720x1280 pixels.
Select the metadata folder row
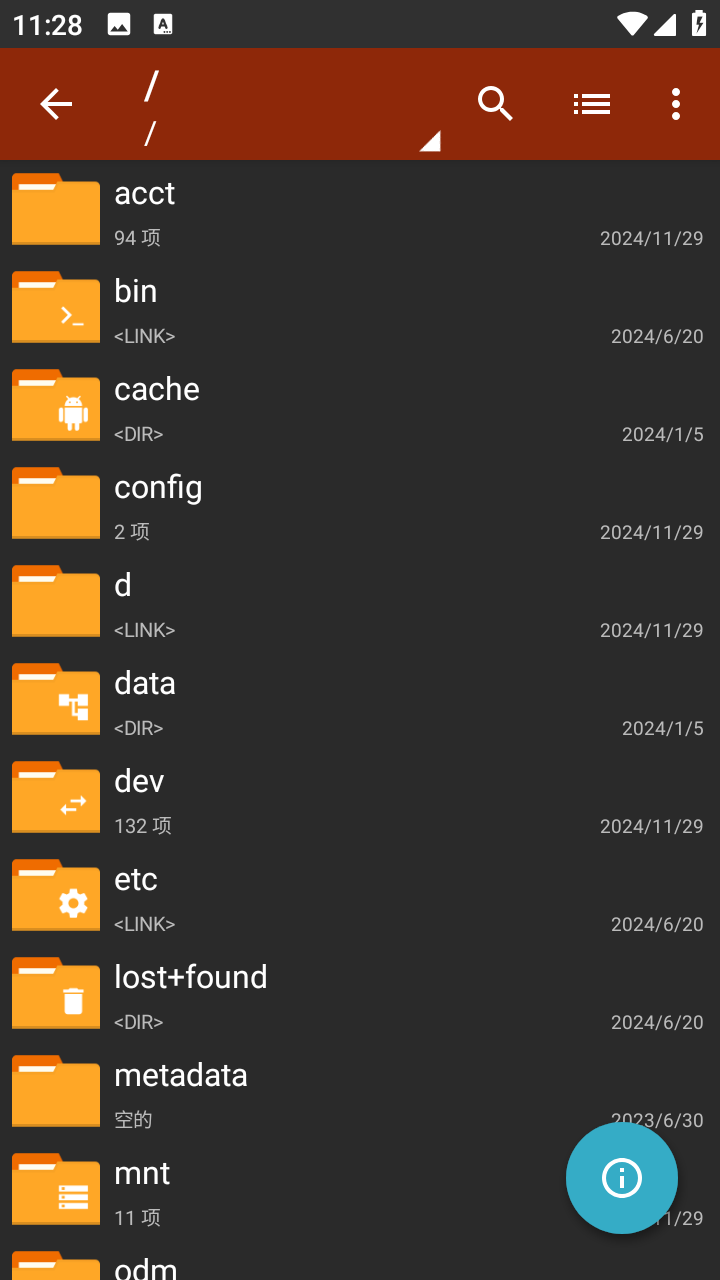[360, 1092]
